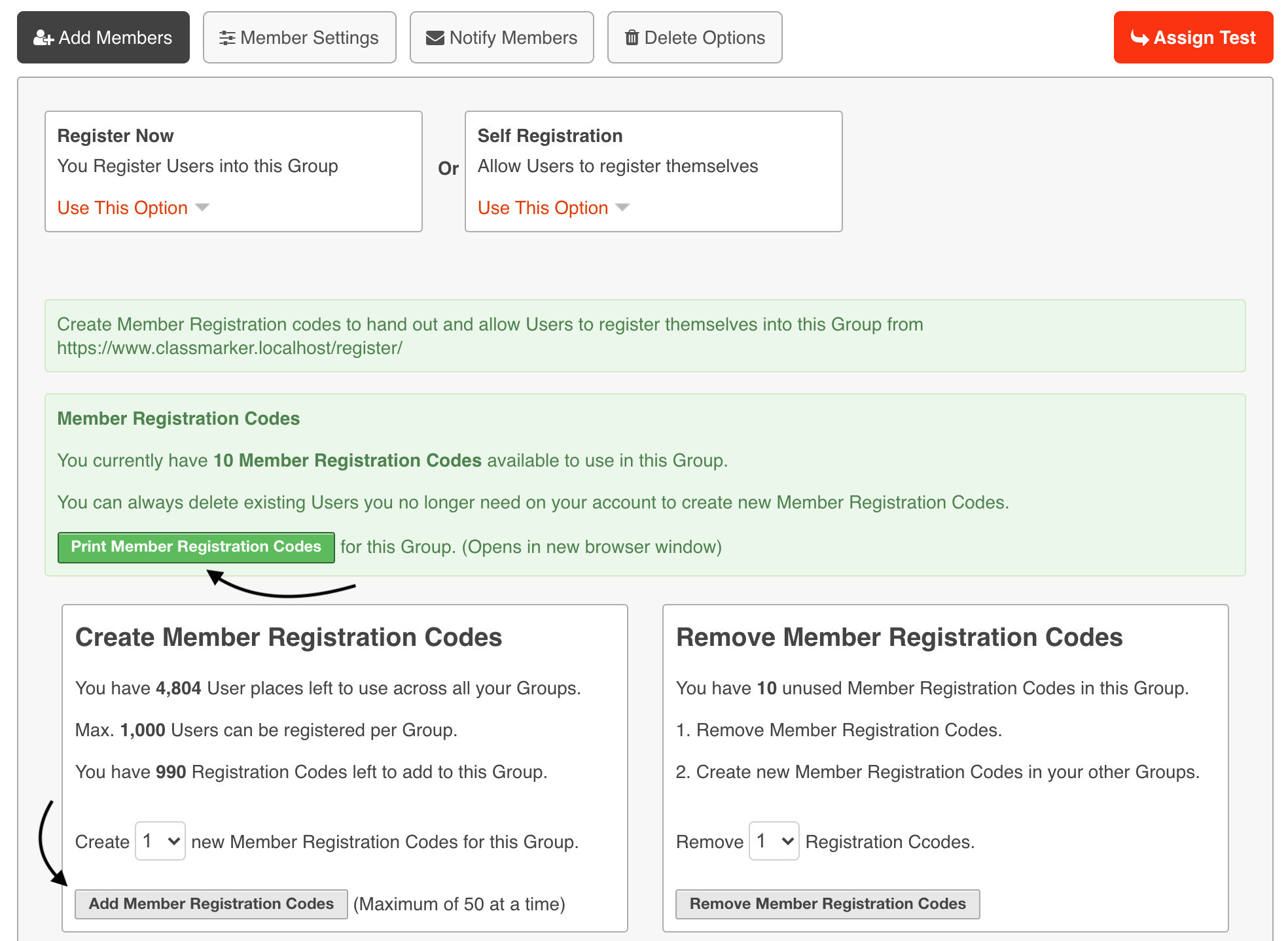Click Use This Option under Register Now
The height and width of the screenshot is (941, 1288).
pyautogui.click(x=122, y=207)
